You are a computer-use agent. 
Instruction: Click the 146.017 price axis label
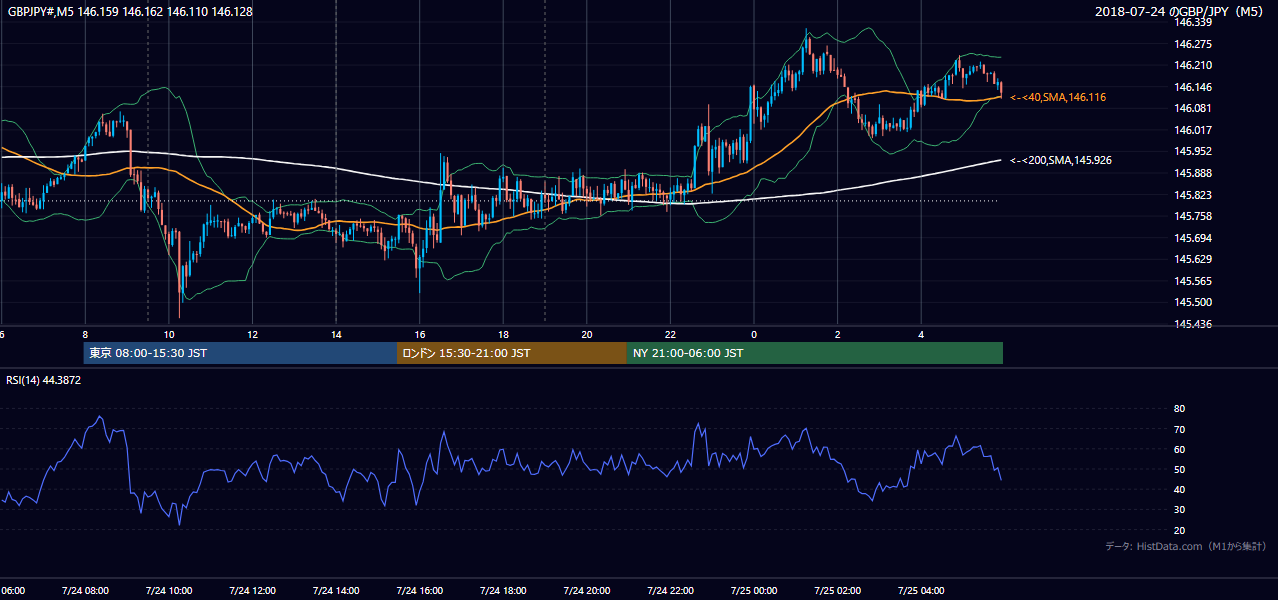click(1192, 130)
